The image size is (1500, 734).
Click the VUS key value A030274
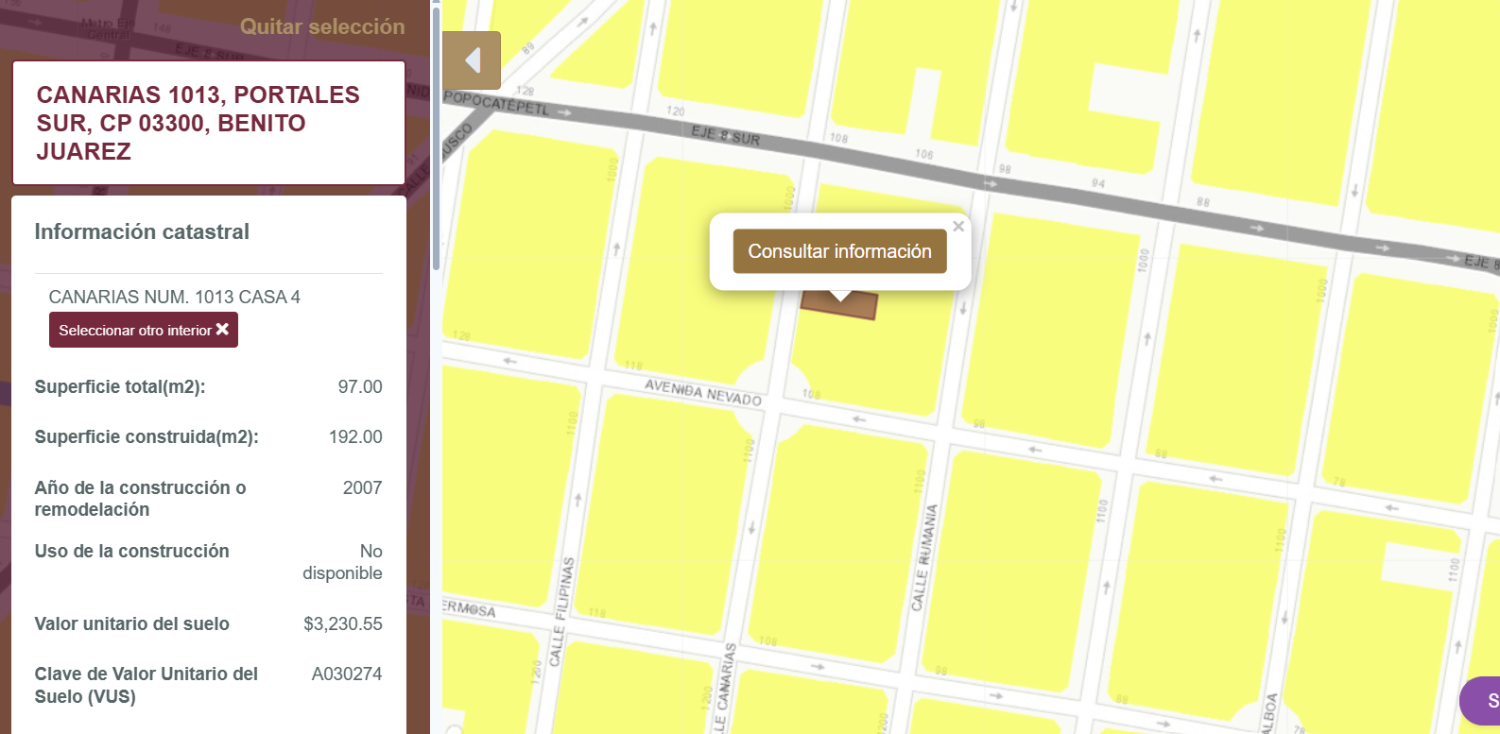tap(347, 674)
